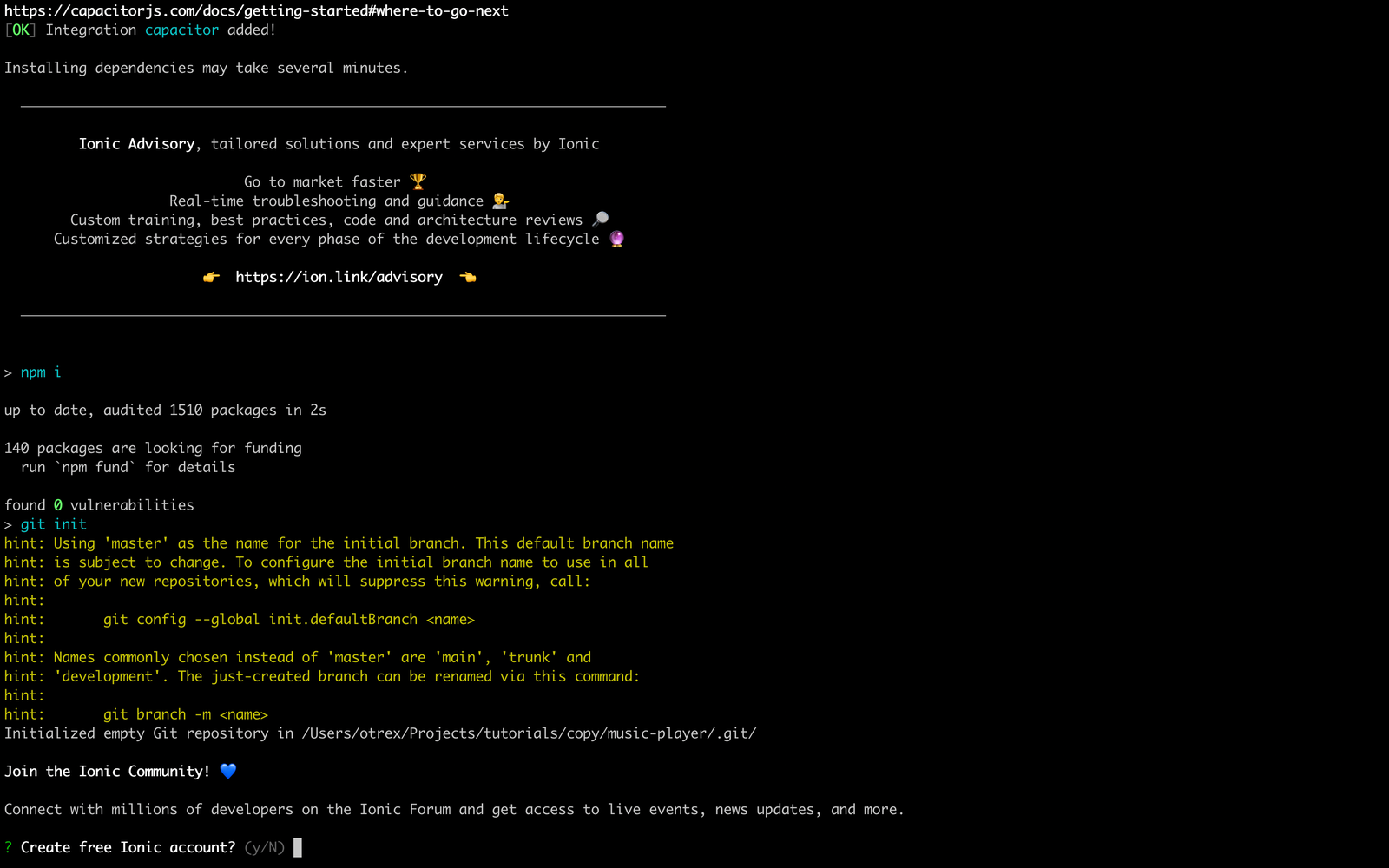Click the left-pointing hand emoji after advisory link
The height and width of the screenshot is (868, 1389).
tap(468, 277)
